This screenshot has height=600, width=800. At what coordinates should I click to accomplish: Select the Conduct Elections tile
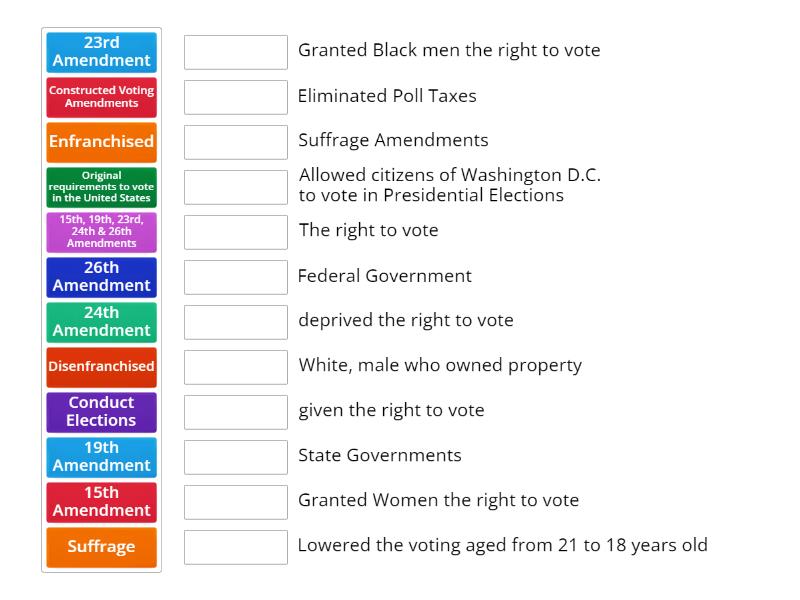[101, 412]
